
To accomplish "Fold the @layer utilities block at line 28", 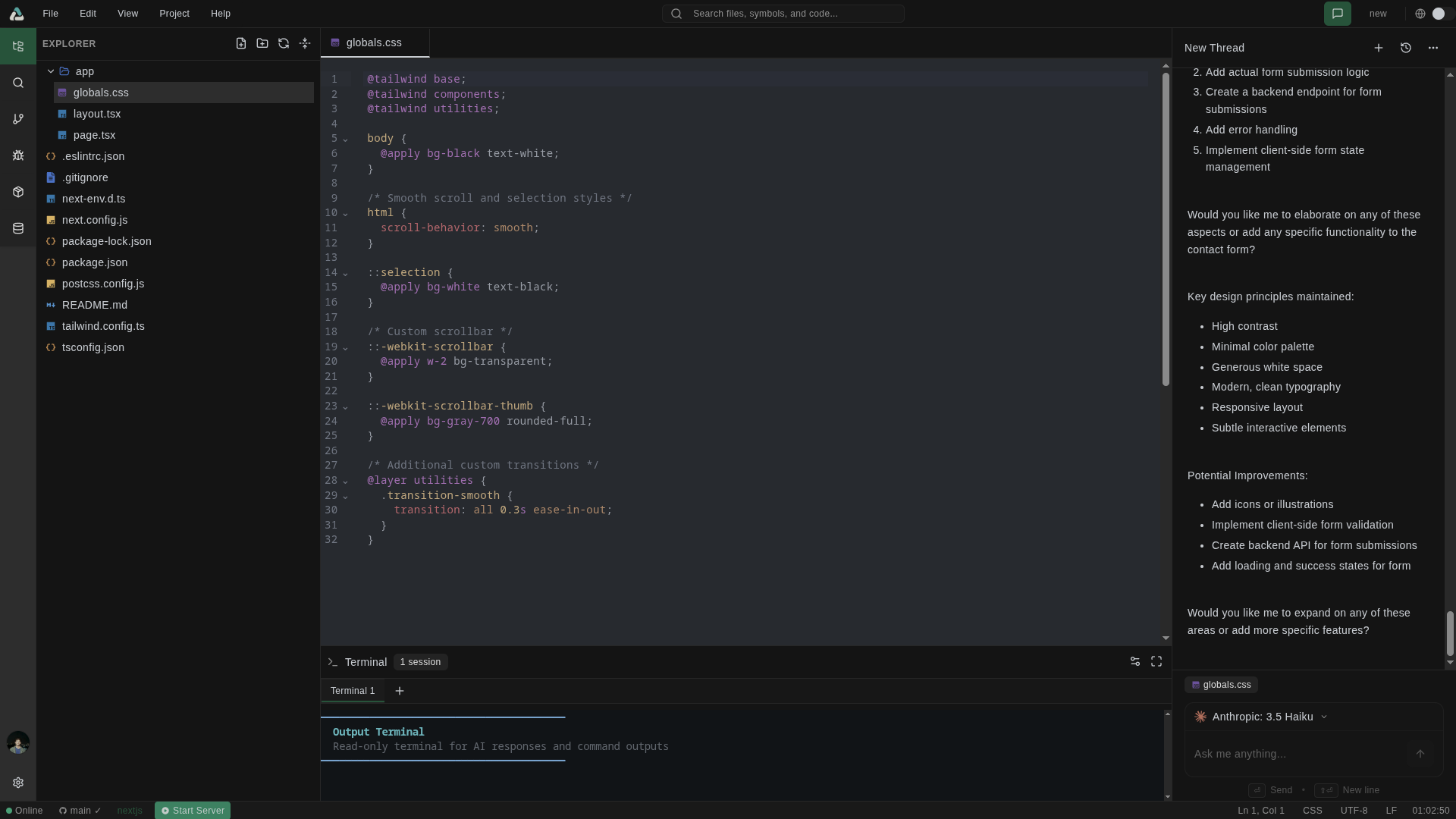I will pos(346,482).
